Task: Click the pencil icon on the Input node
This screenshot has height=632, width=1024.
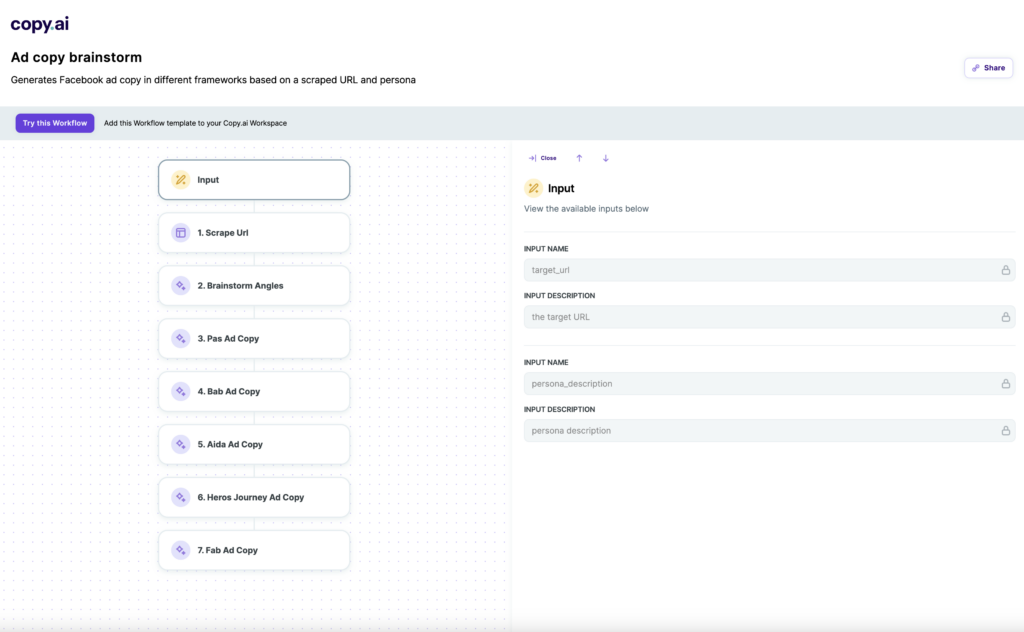Action: (x=181, y=180)
